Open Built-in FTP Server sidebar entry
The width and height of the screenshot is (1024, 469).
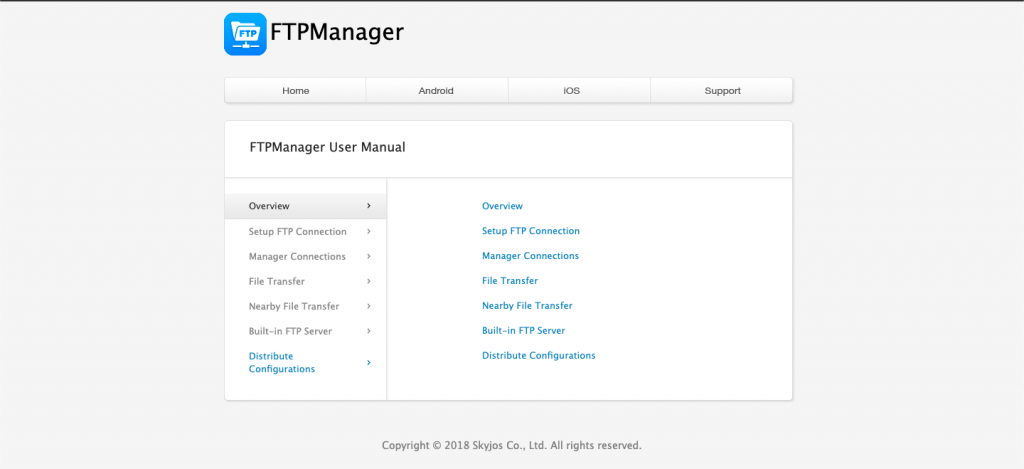click(306, 331)
